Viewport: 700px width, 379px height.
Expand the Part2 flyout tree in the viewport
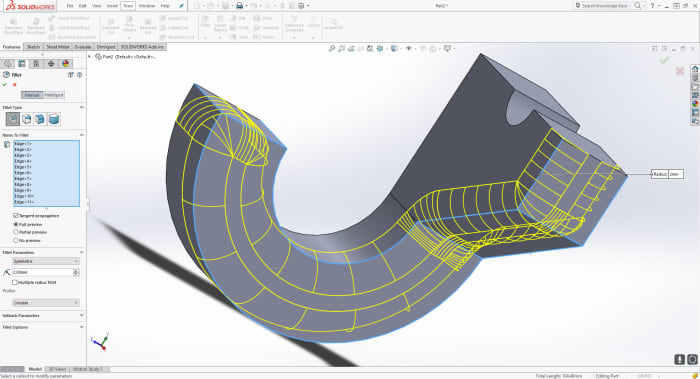[89, 57]
